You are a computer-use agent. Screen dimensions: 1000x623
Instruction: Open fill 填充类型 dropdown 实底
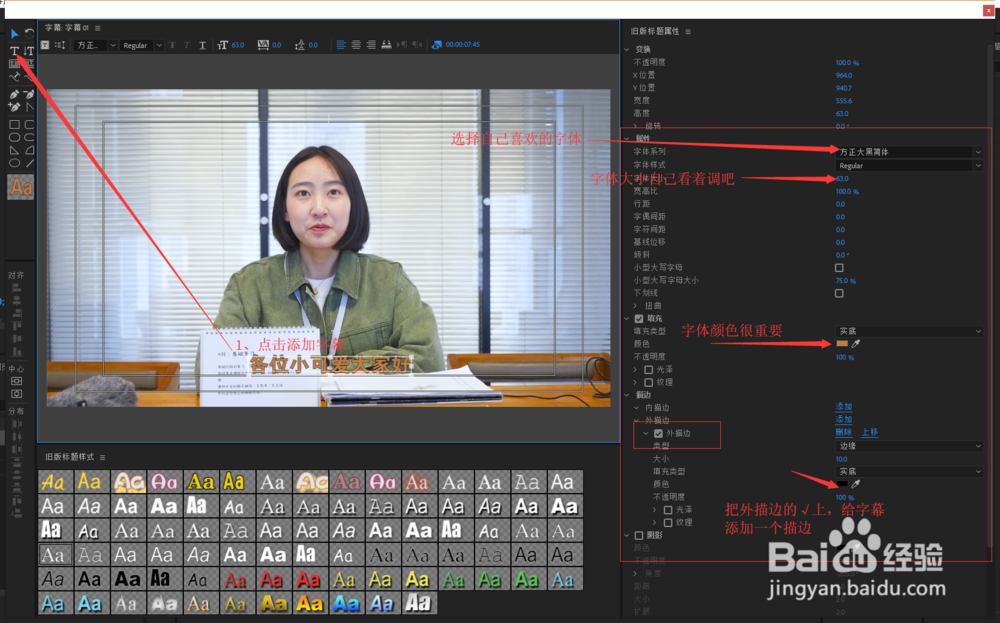[x=909, y=331]
